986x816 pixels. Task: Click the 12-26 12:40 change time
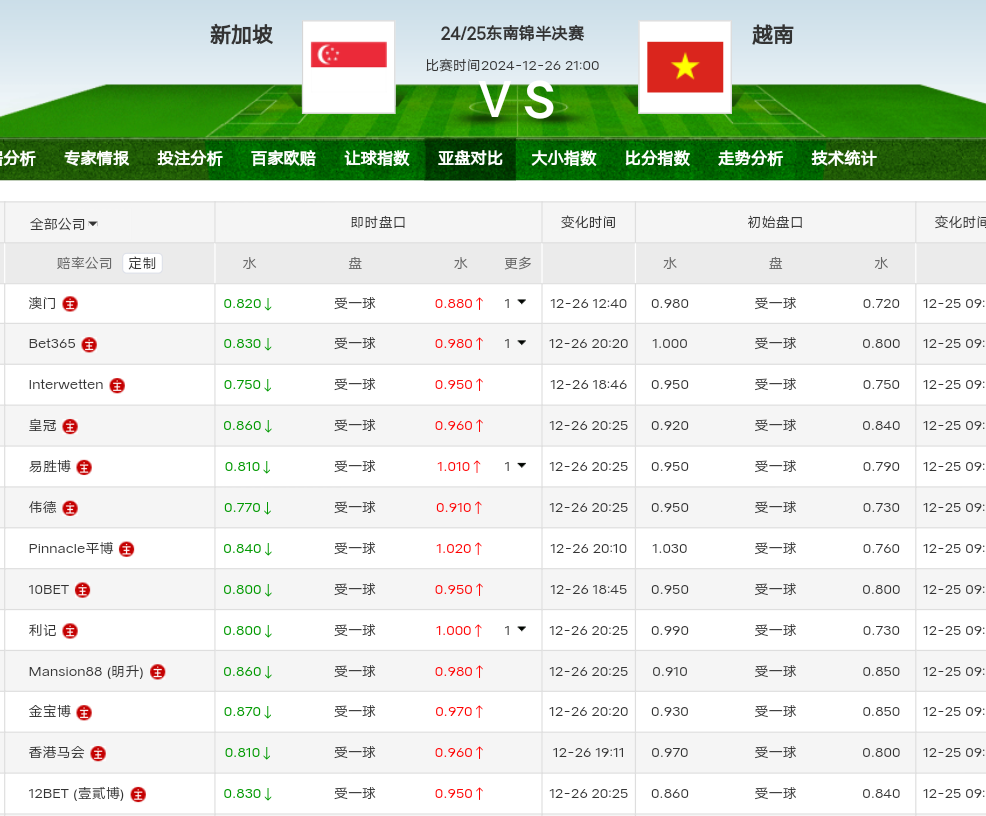(x=588, y=304)
